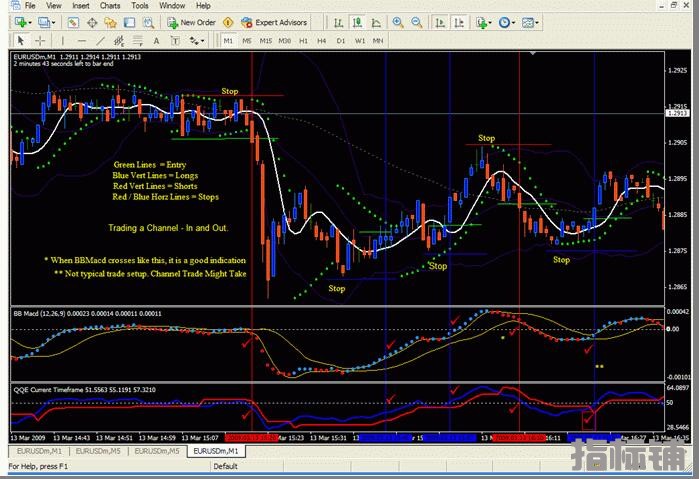699x479 pixels.
Task: Click the Expert Advisors button
Action: click(274, 22)
